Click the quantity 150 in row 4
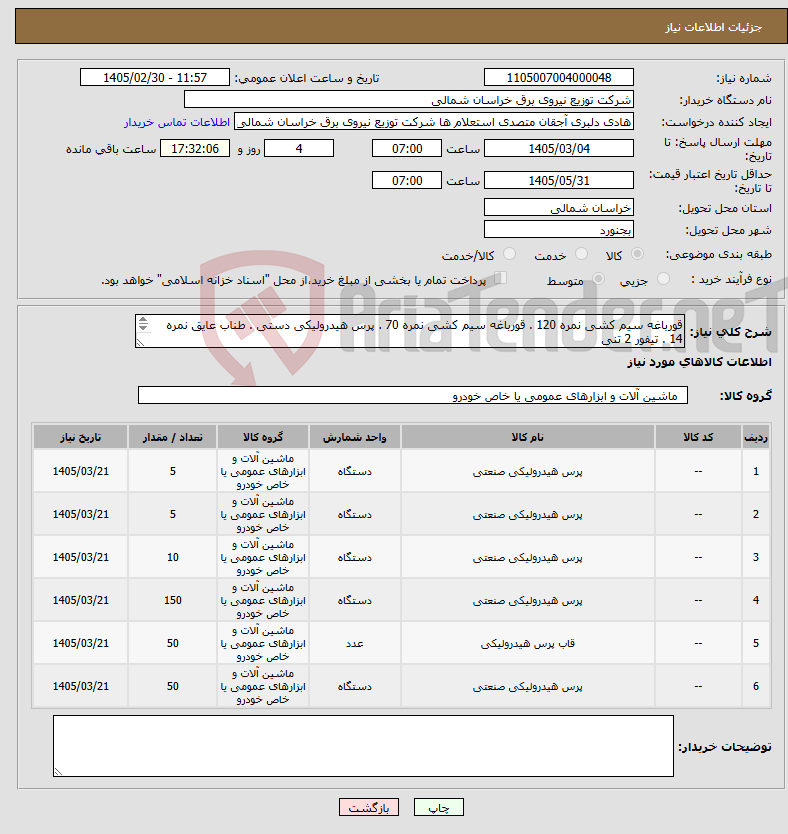This screenshot has width=788, height=834. [x=172, y=601]
